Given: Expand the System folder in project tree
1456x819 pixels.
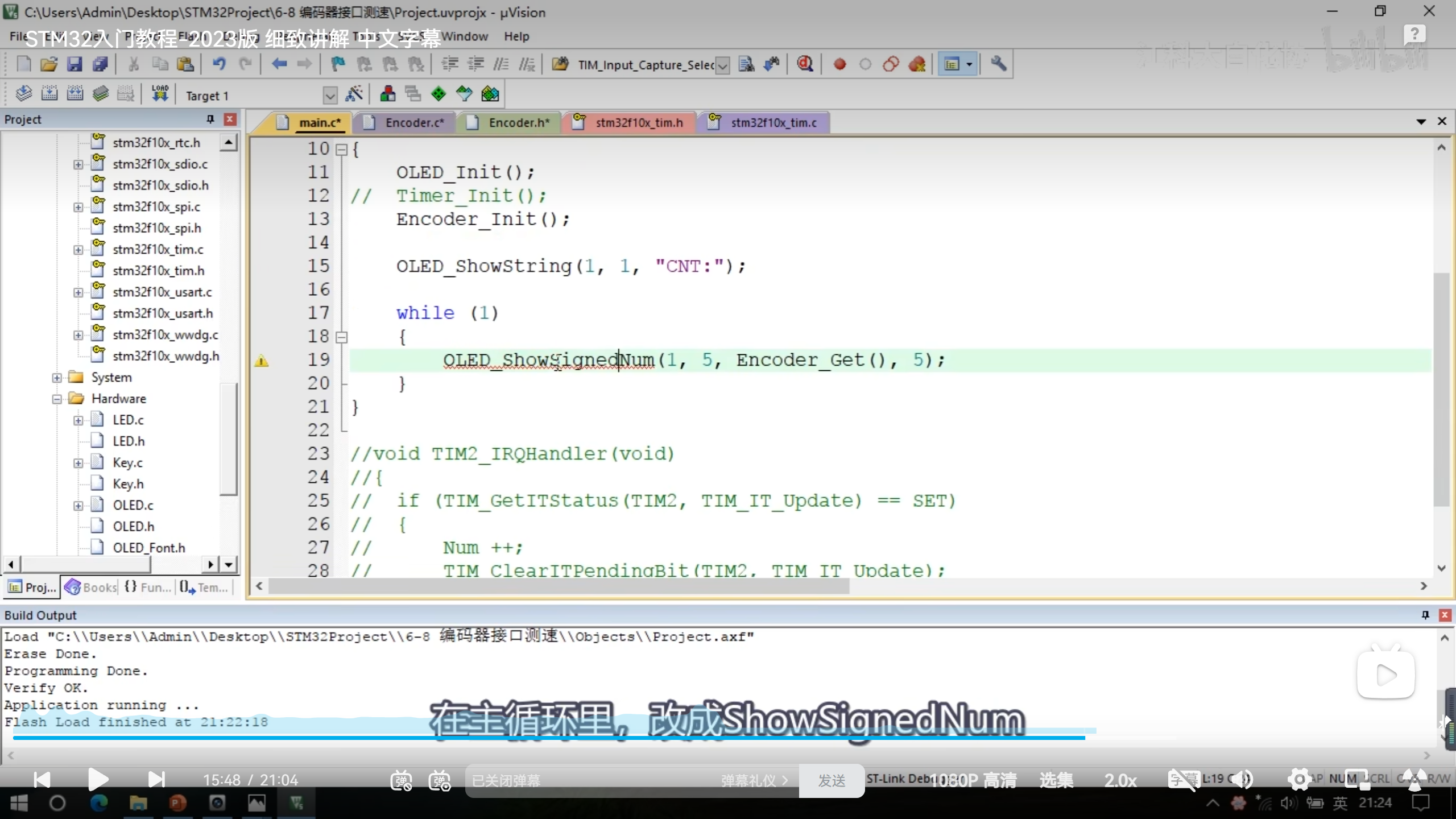Looking at the screenshot, I should (x=57, y=378).
